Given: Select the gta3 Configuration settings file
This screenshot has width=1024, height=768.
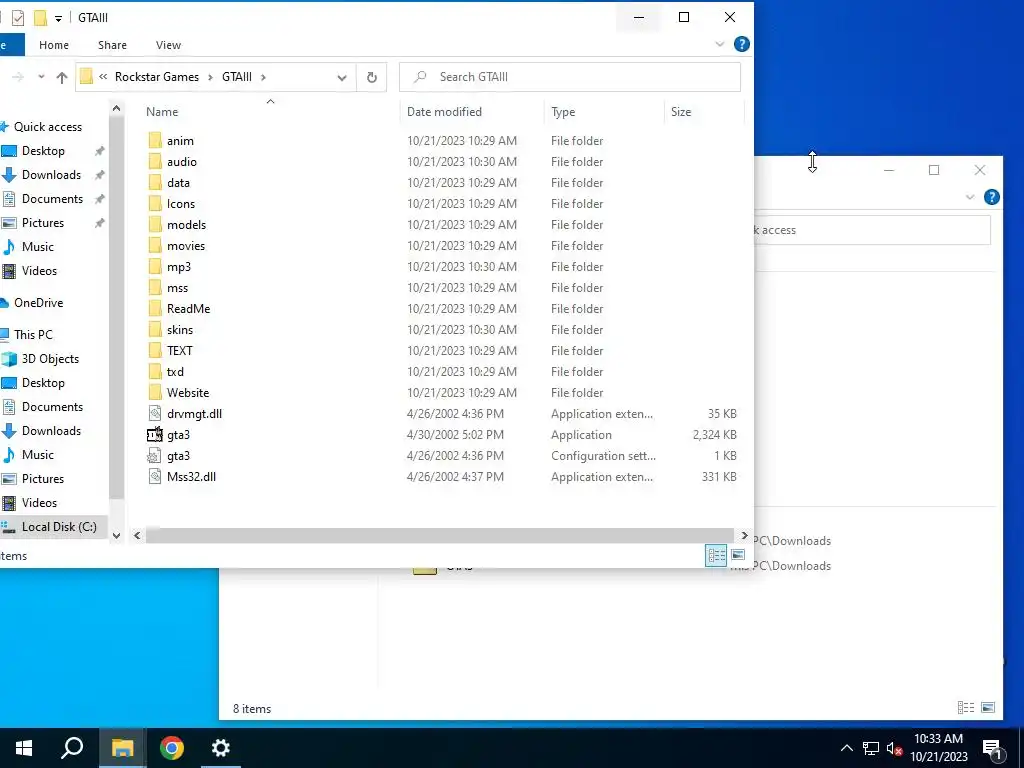Looking at the screenshot, I should tap(178, 456).
